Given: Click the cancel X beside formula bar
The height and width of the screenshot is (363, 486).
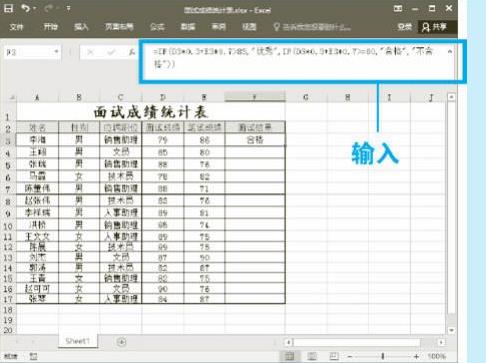Looking at the screenshot, I should [90, 52].
